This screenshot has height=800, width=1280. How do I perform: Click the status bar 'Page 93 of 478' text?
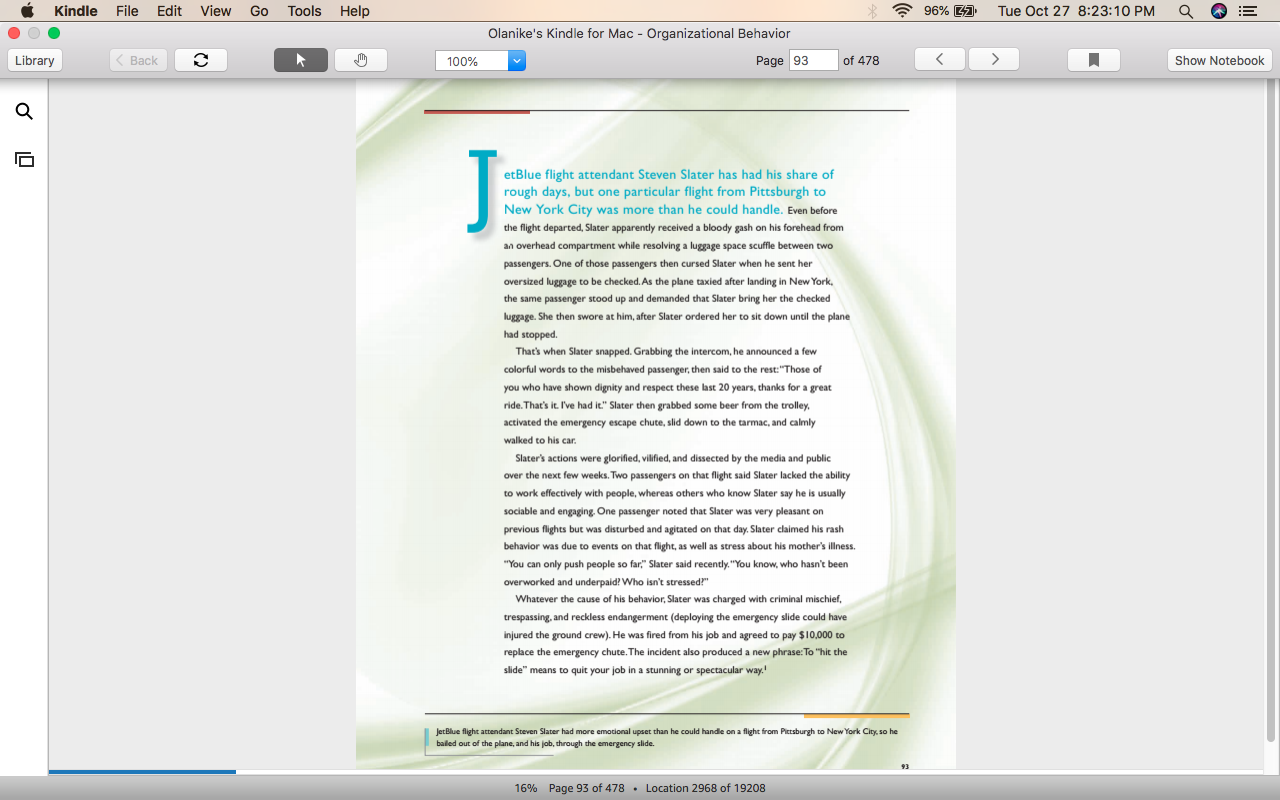tap(586, 788)
